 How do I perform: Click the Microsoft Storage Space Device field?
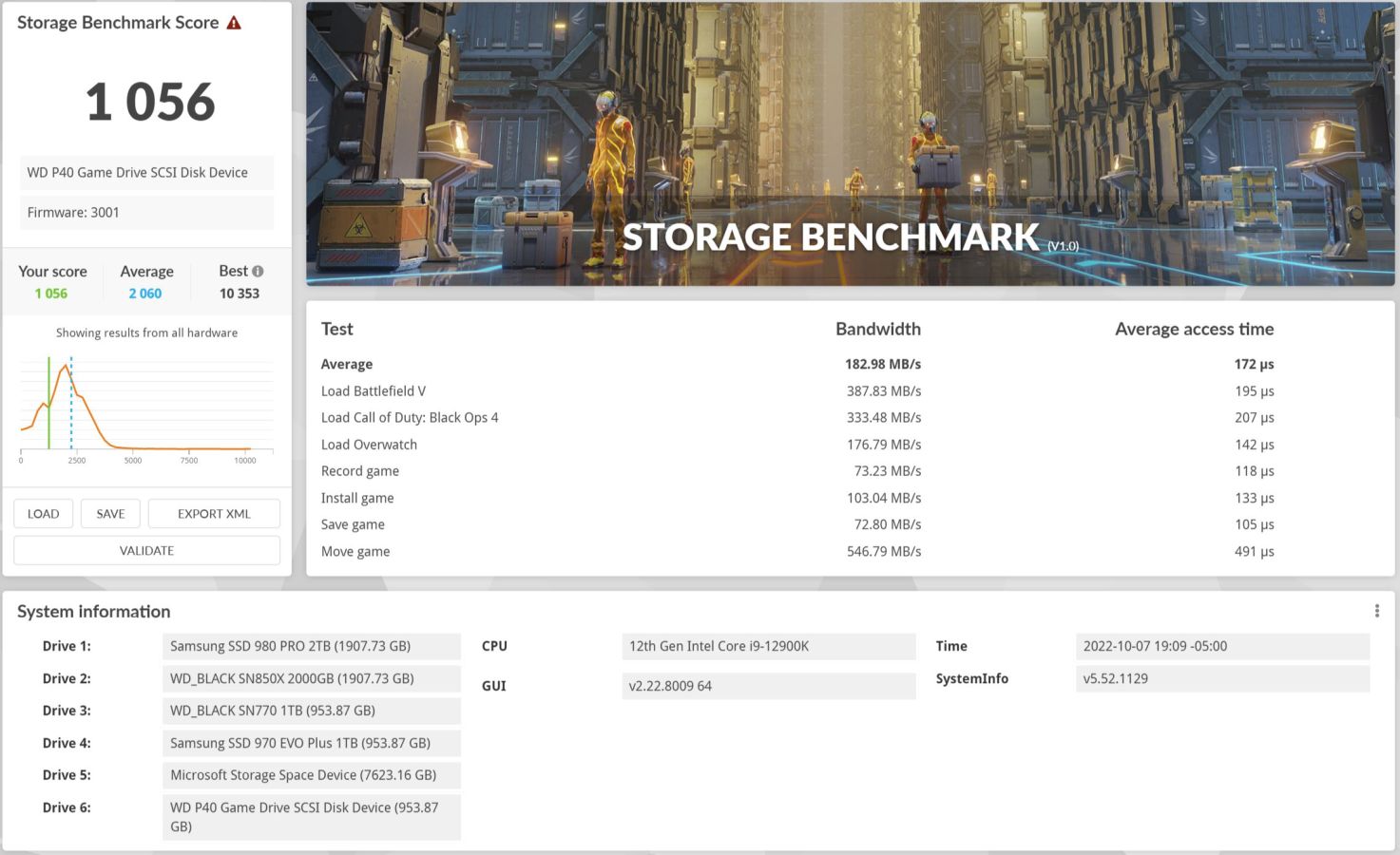coord(312,775)
